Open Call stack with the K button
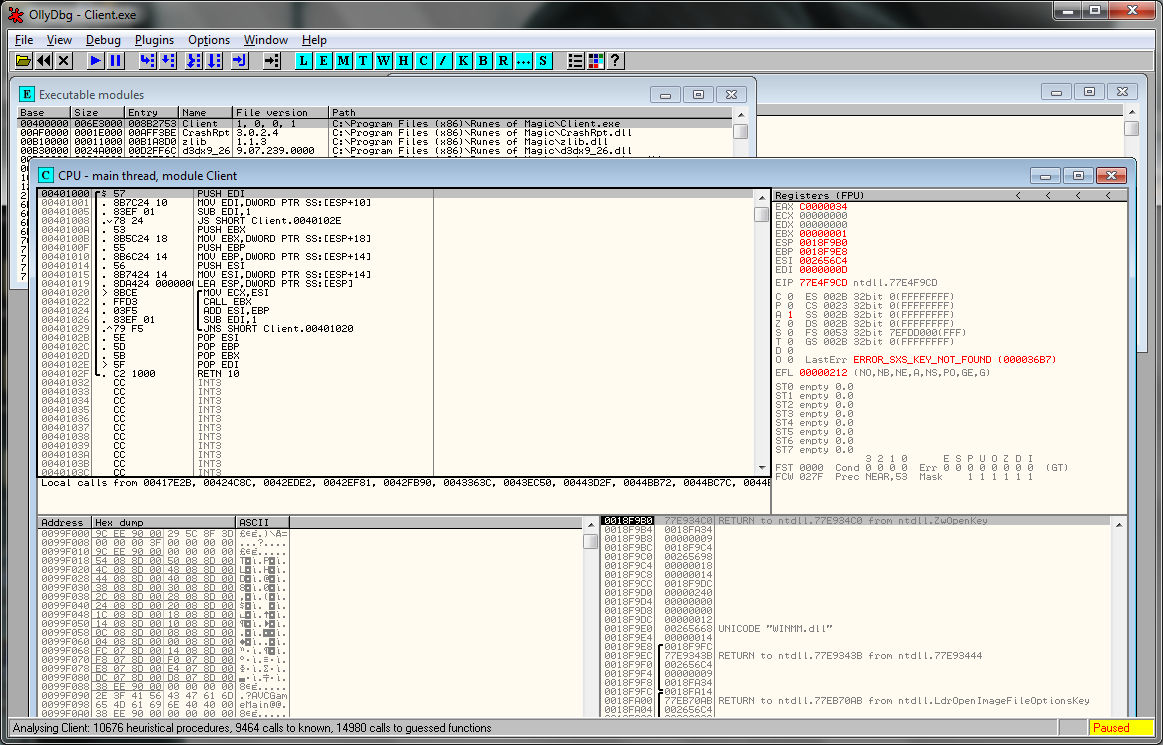The width and height of the screenshot is (1163, 745). point(463,61)
